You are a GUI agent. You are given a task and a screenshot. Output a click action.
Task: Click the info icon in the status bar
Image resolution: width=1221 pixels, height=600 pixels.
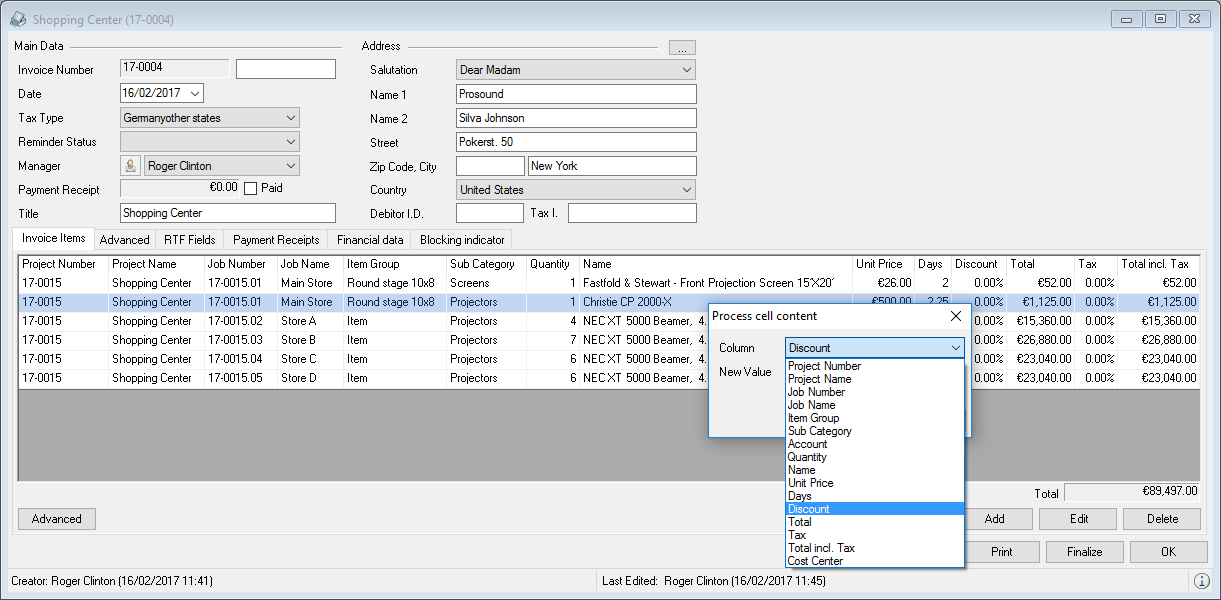click(x=1201, y=581)
